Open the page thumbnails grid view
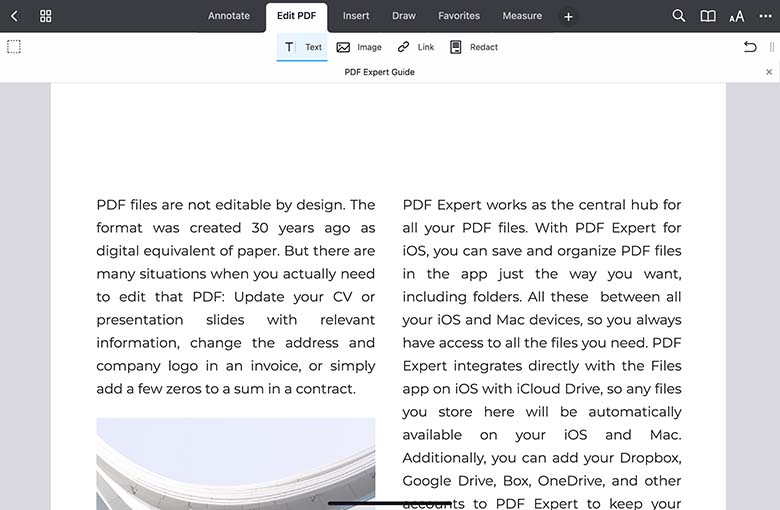The width and height of the screenshot is (780, 510). 45,16
